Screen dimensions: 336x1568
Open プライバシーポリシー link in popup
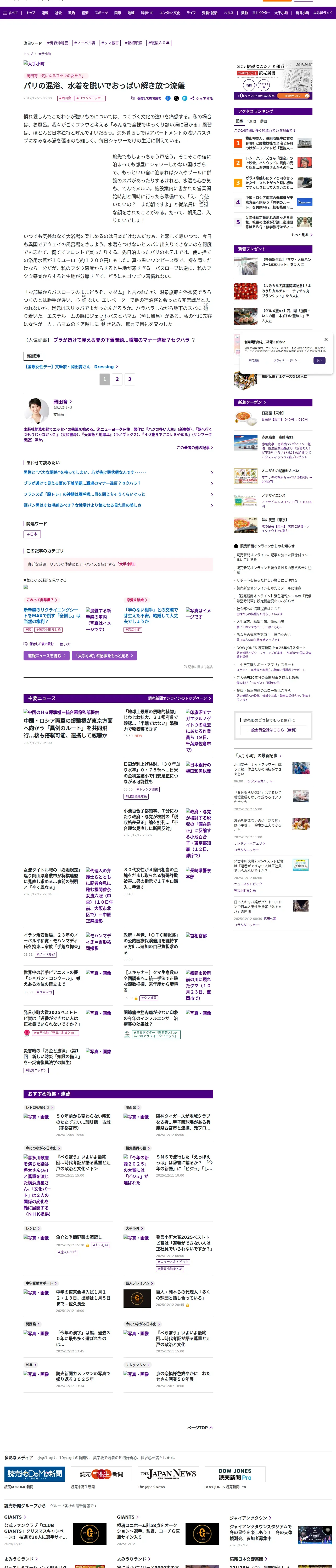[x=287, y=360]
